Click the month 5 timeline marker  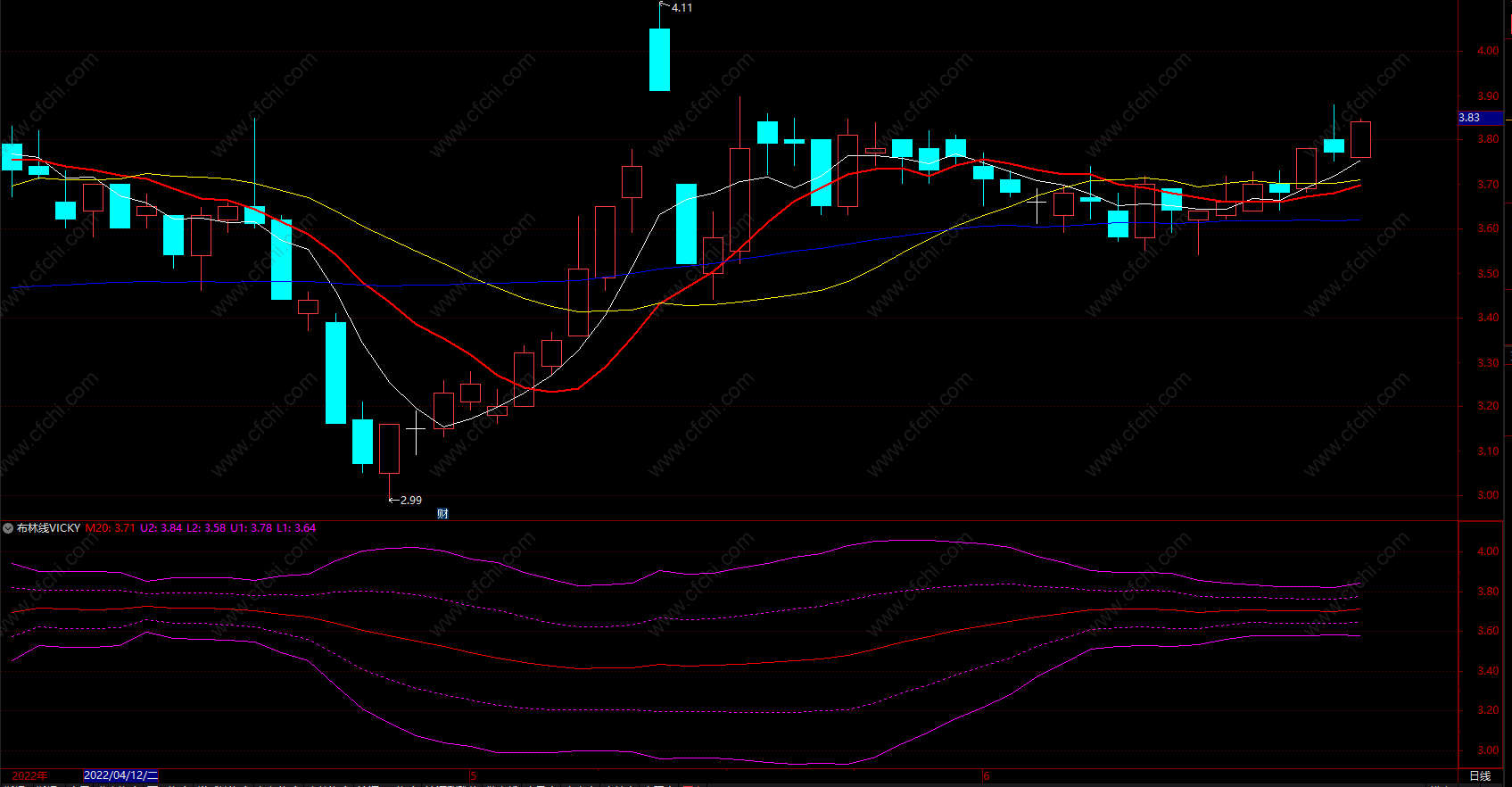click(x=474, y=775)
